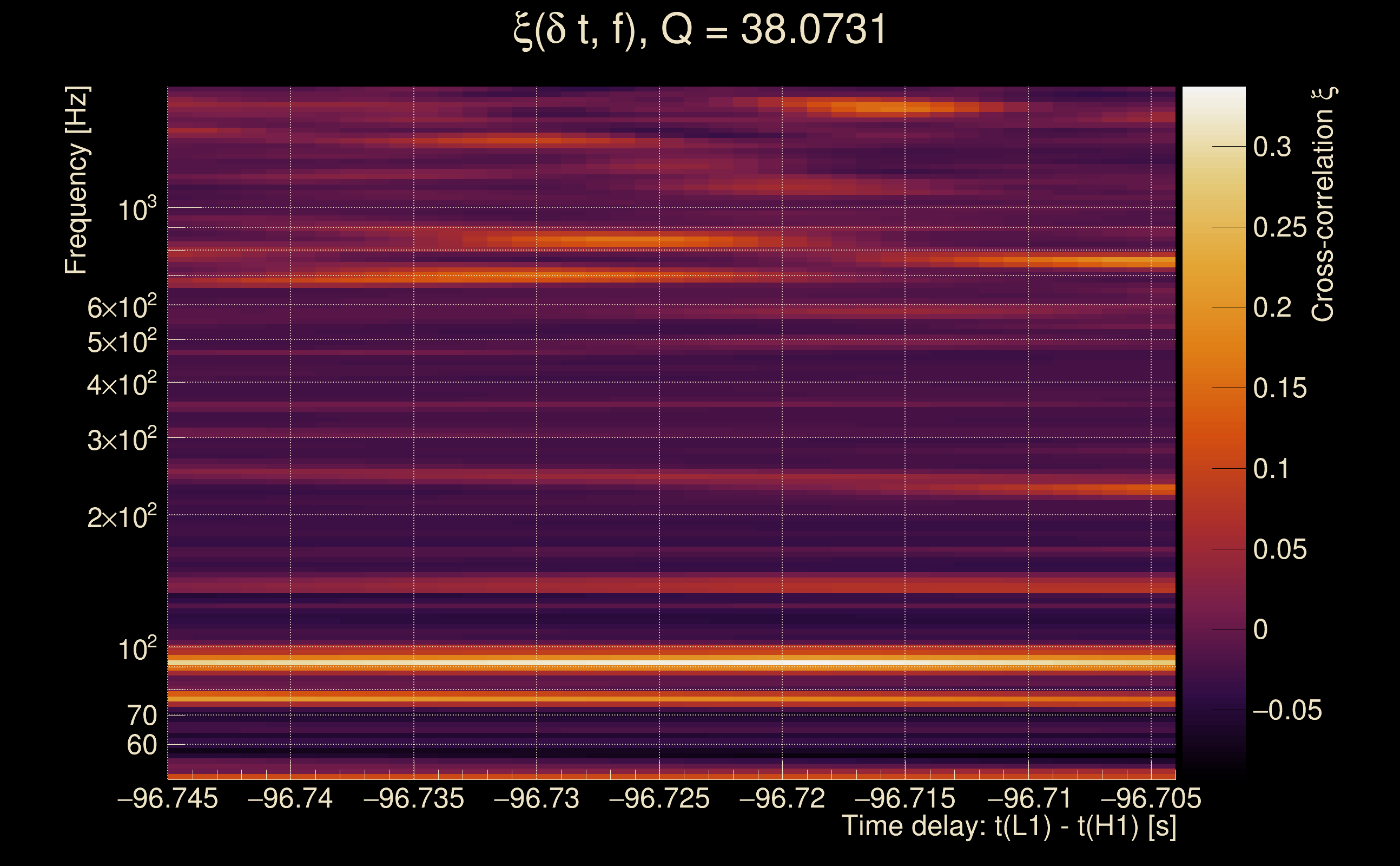Click the 0.3 tick on the colorbar
Image resolution: width=1400 pixels, height=866 pixels.
click(x=1272, y=147)
